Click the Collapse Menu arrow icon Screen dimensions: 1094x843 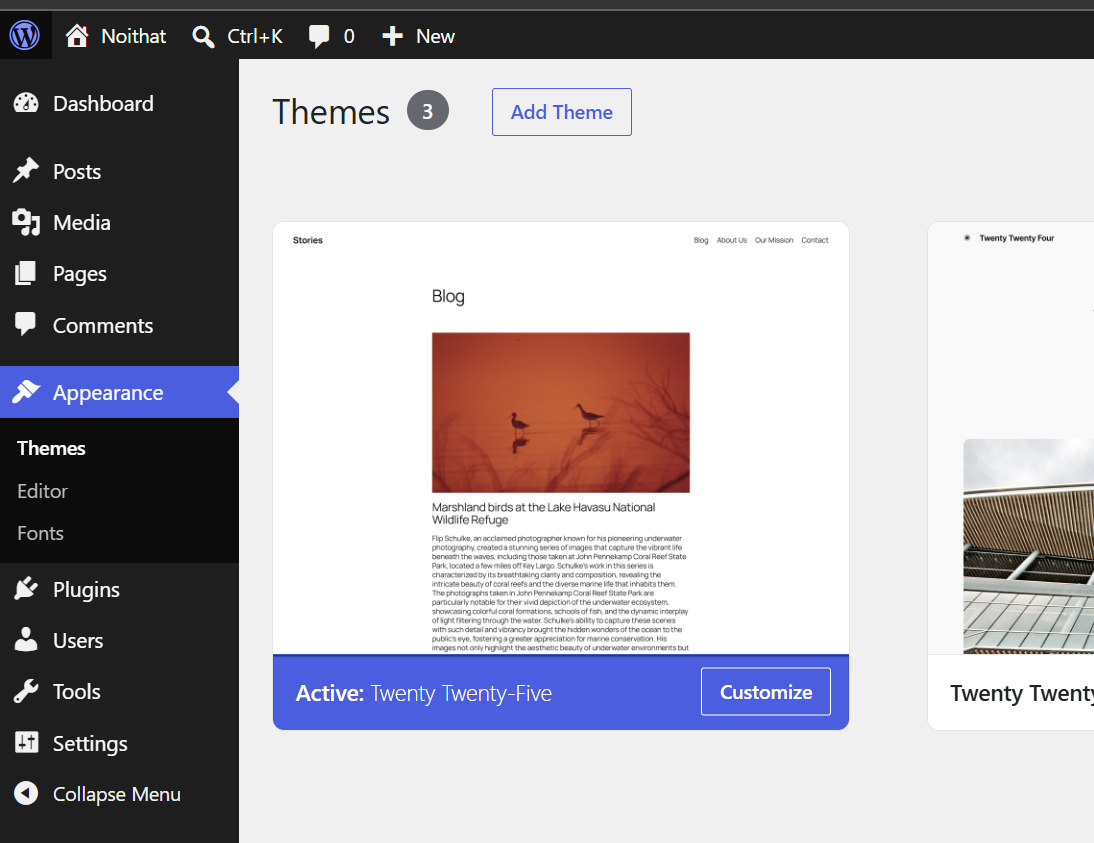click(x=27, y=793)
